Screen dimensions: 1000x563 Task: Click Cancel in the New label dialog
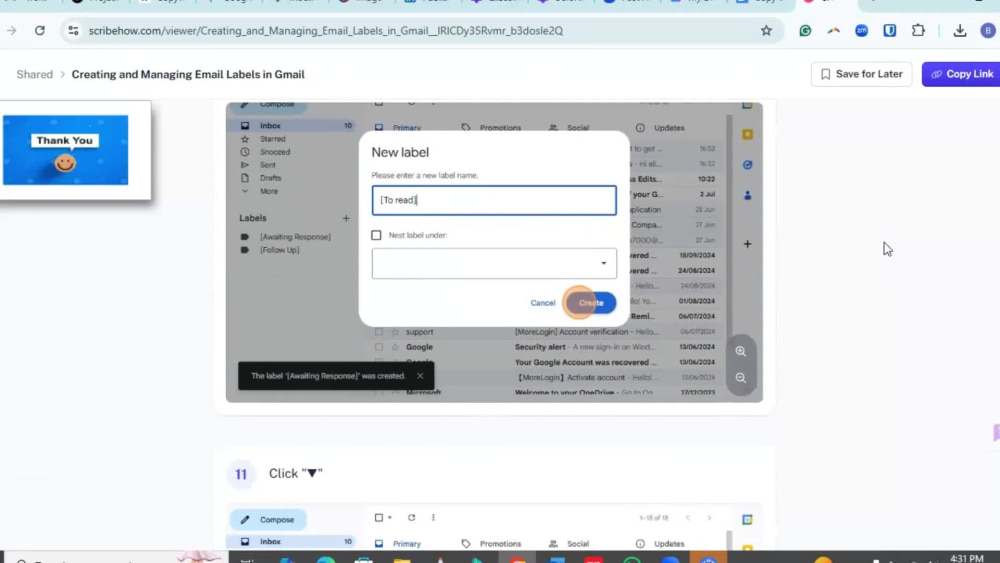(x=543, y=303)
